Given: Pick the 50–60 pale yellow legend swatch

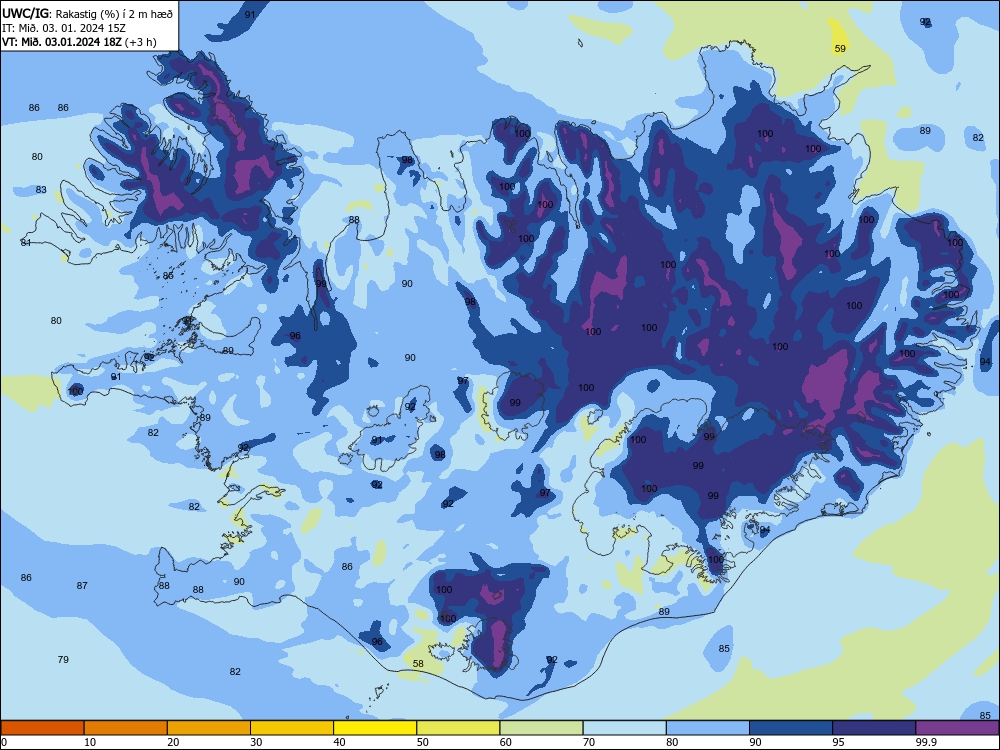Looking at the screenshot, I should click(458, 728).
